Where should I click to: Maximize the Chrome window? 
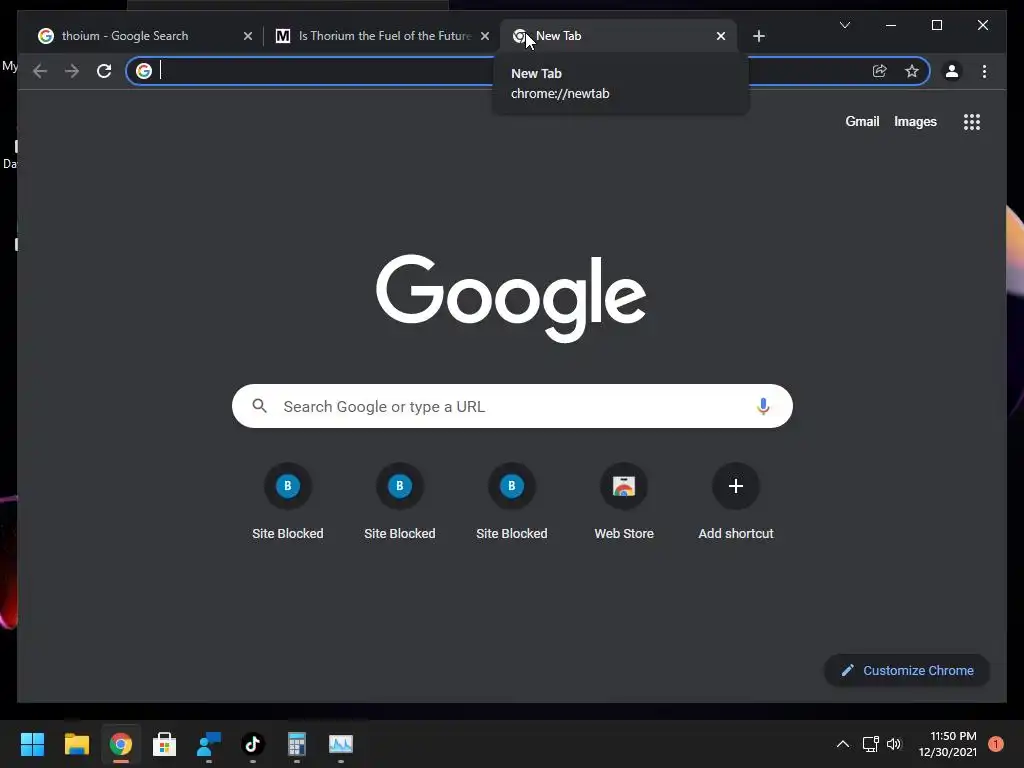(x=936, y=25)
